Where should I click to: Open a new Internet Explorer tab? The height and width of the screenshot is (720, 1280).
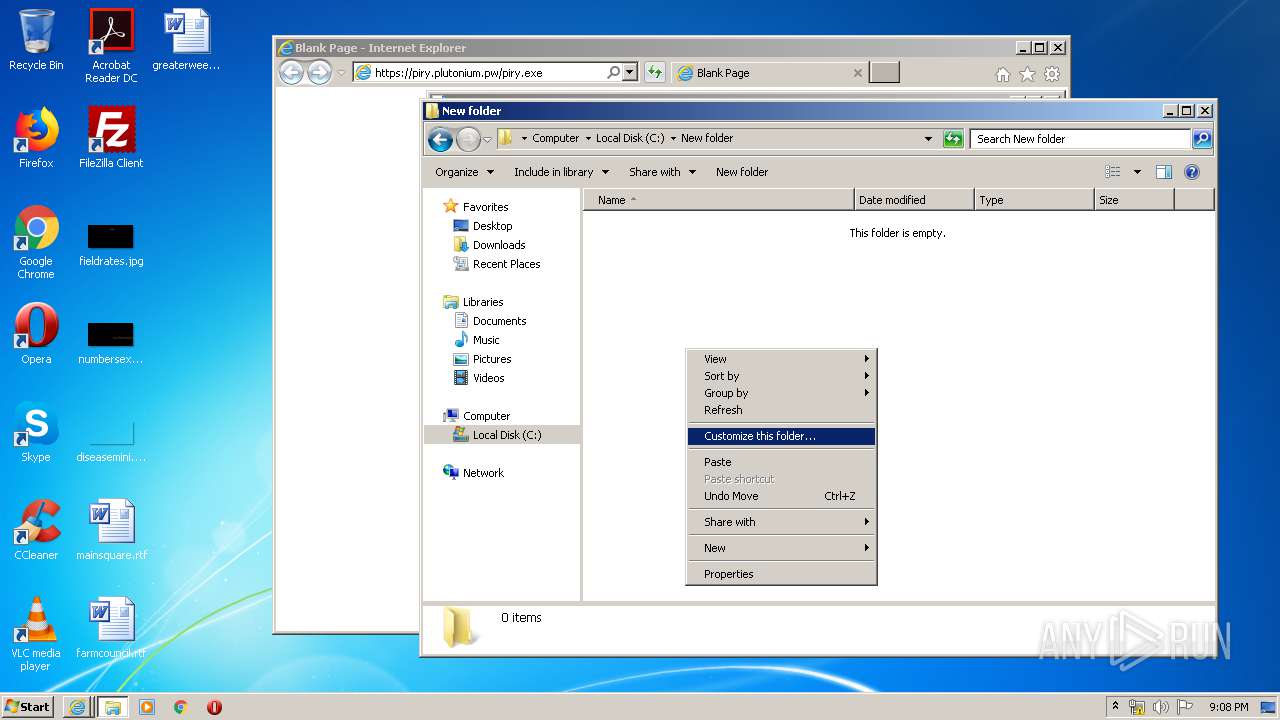(x=884, y=72)
